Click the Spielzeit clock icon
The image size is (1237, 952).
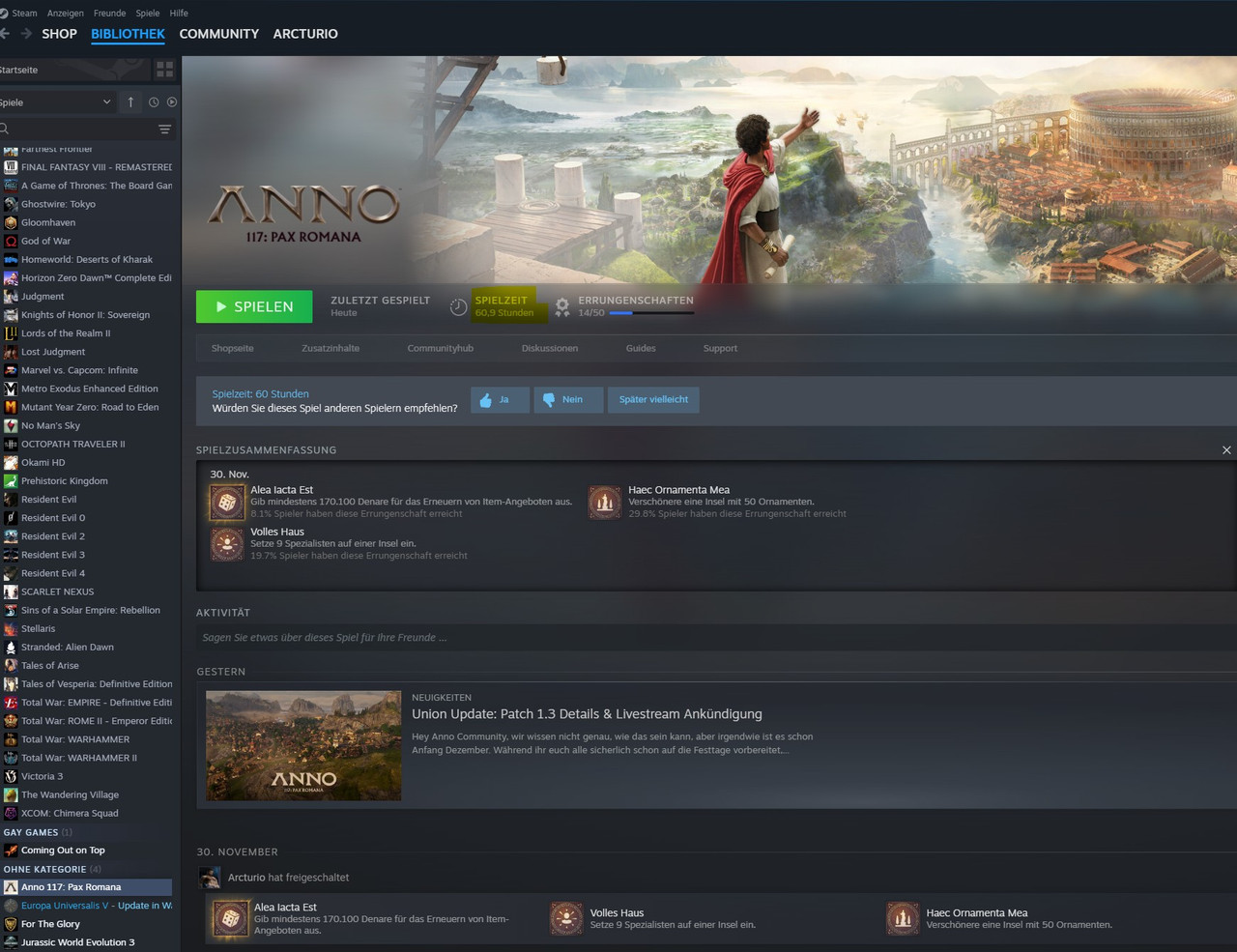459,307
